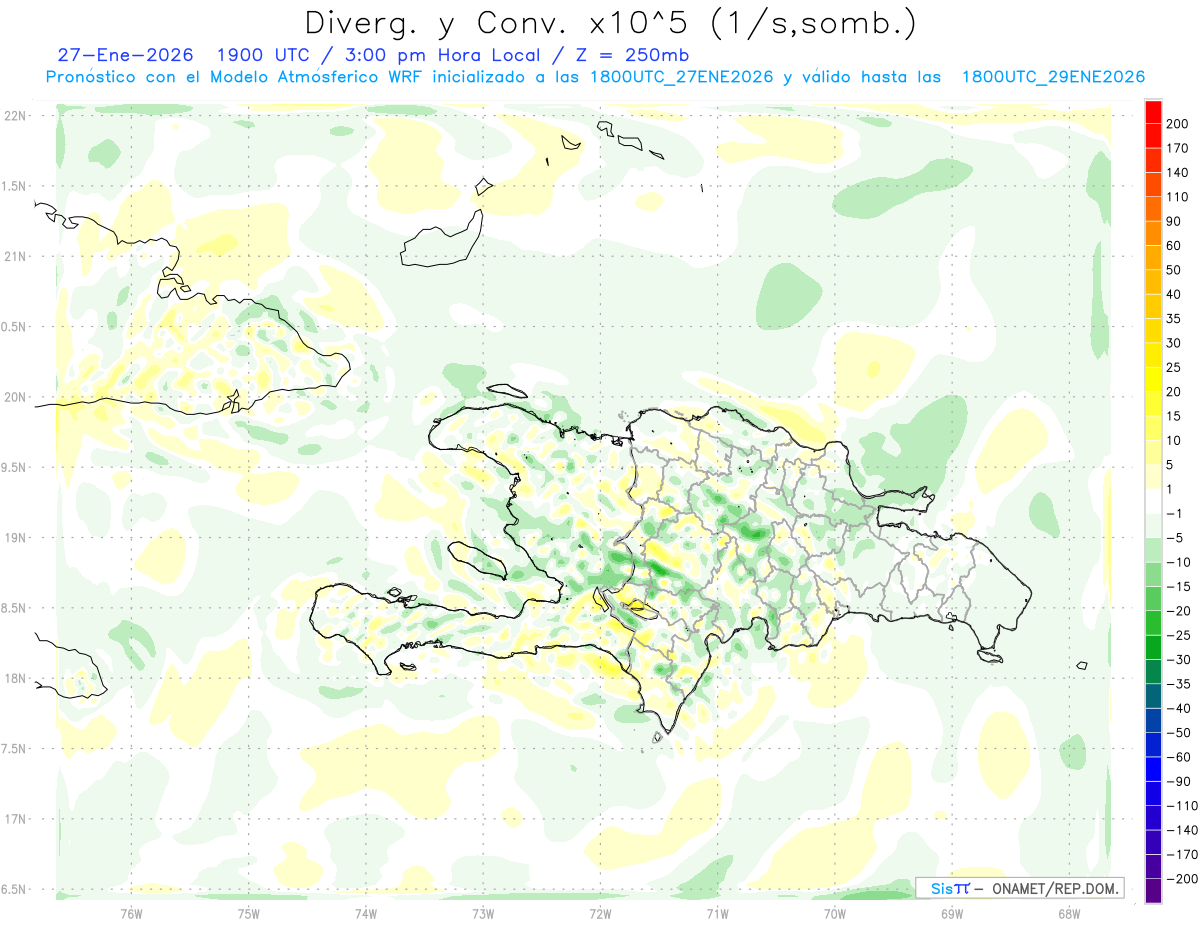Click the longitude label "69W"
The width and height of the screenshot is (1200, 927).
coord(952,914)
